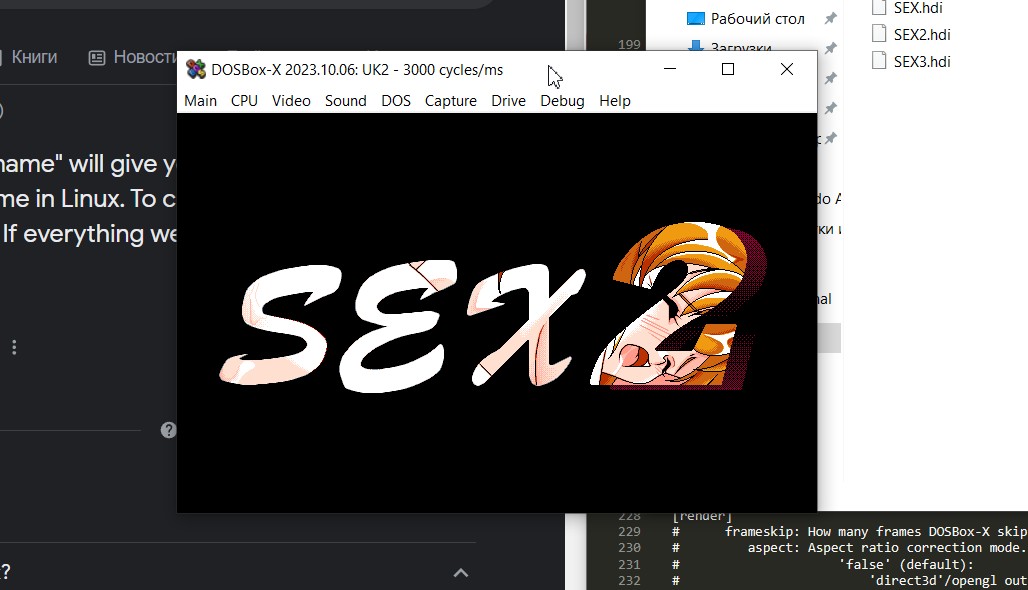Click line number 229 in the editor

[x=629, y=532]
